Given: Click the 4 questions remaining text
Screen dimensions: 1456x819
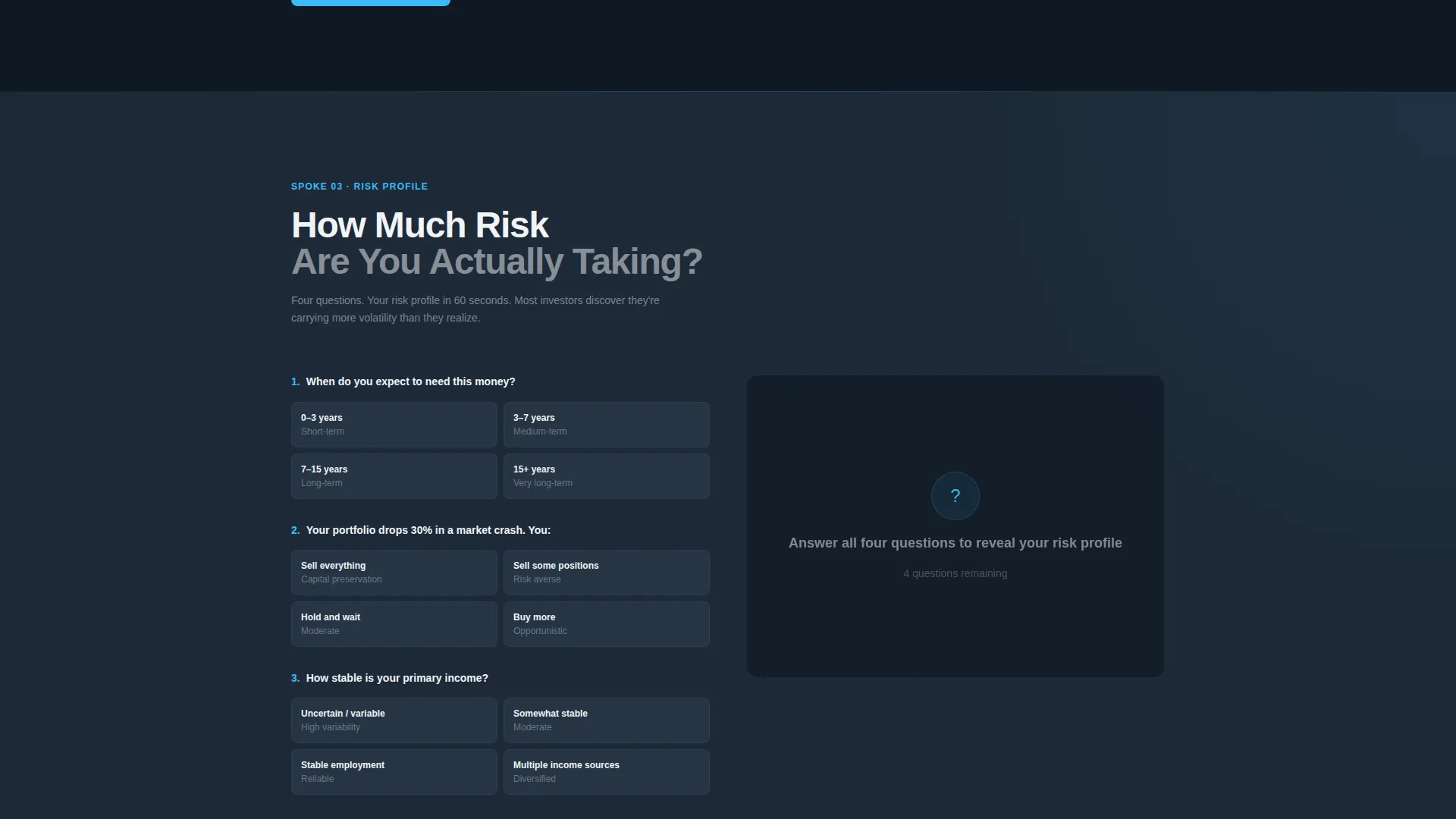Looking at the screenshot, I should 955,573.
